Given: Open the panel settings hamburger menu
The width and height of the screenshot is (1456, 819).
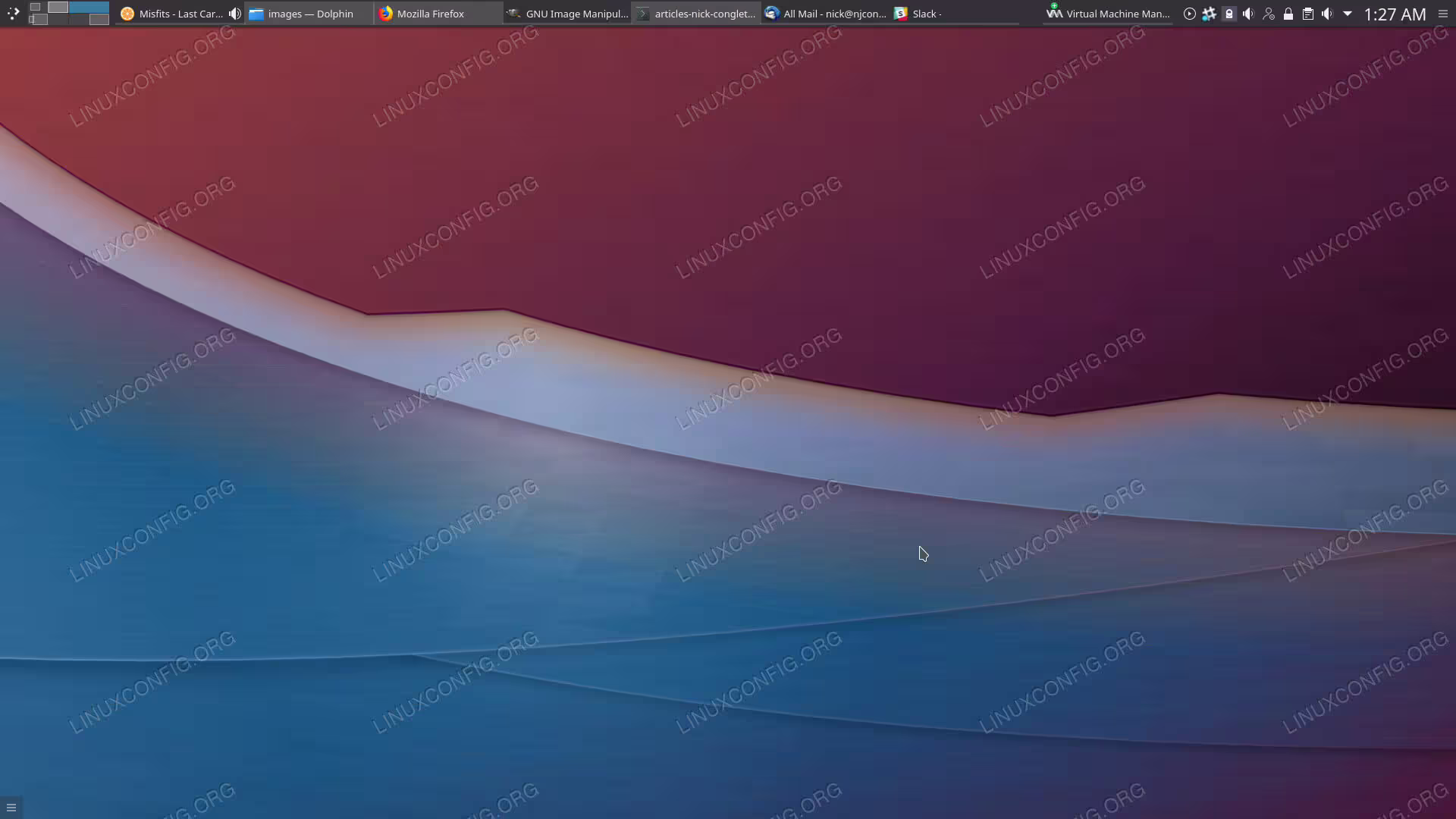Looking at the screenshot, I should [1443, 14].
